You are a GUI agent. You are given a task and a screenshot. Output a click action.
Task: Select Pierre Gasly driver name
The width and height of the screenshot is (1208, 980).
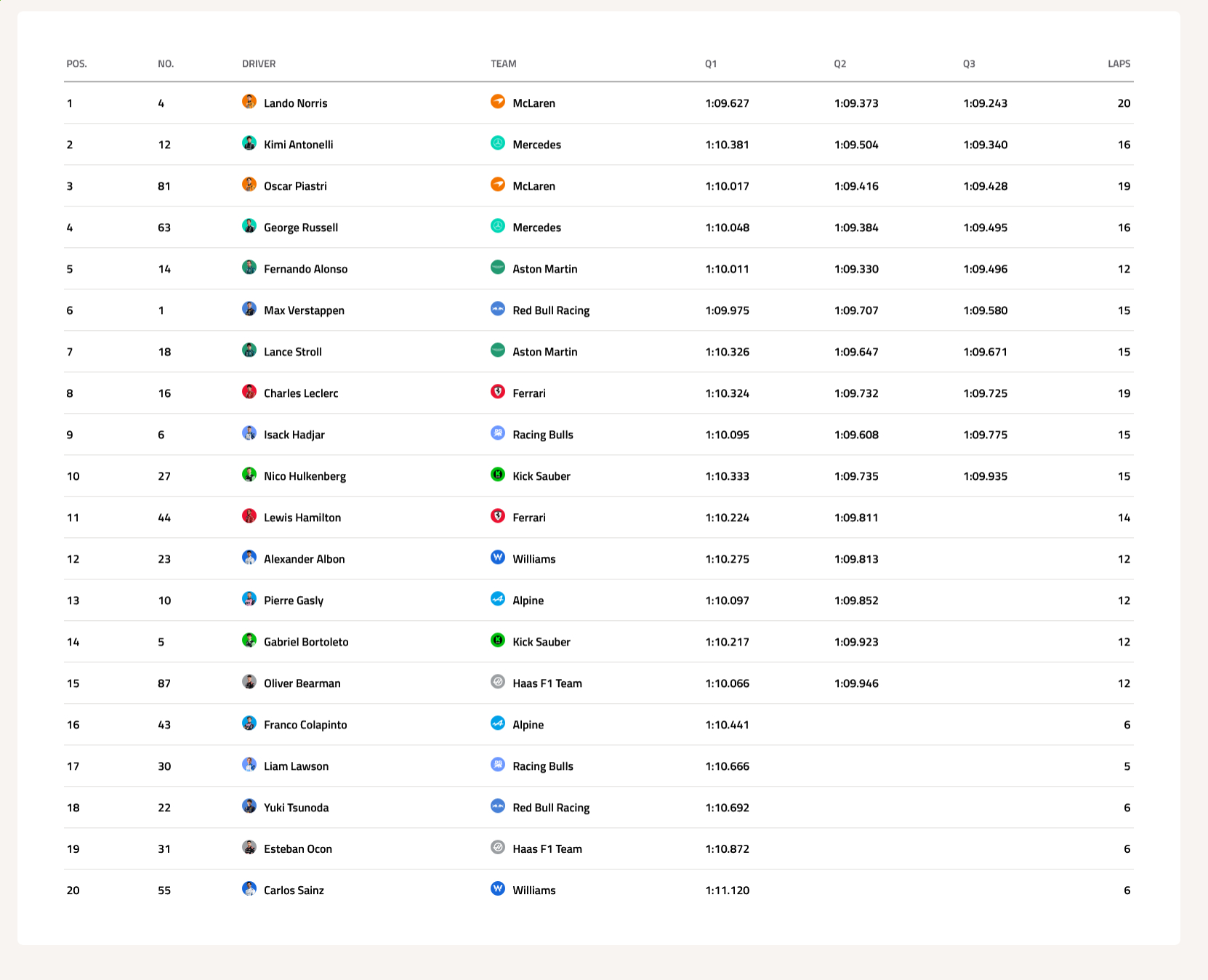[x=294, y=601]
